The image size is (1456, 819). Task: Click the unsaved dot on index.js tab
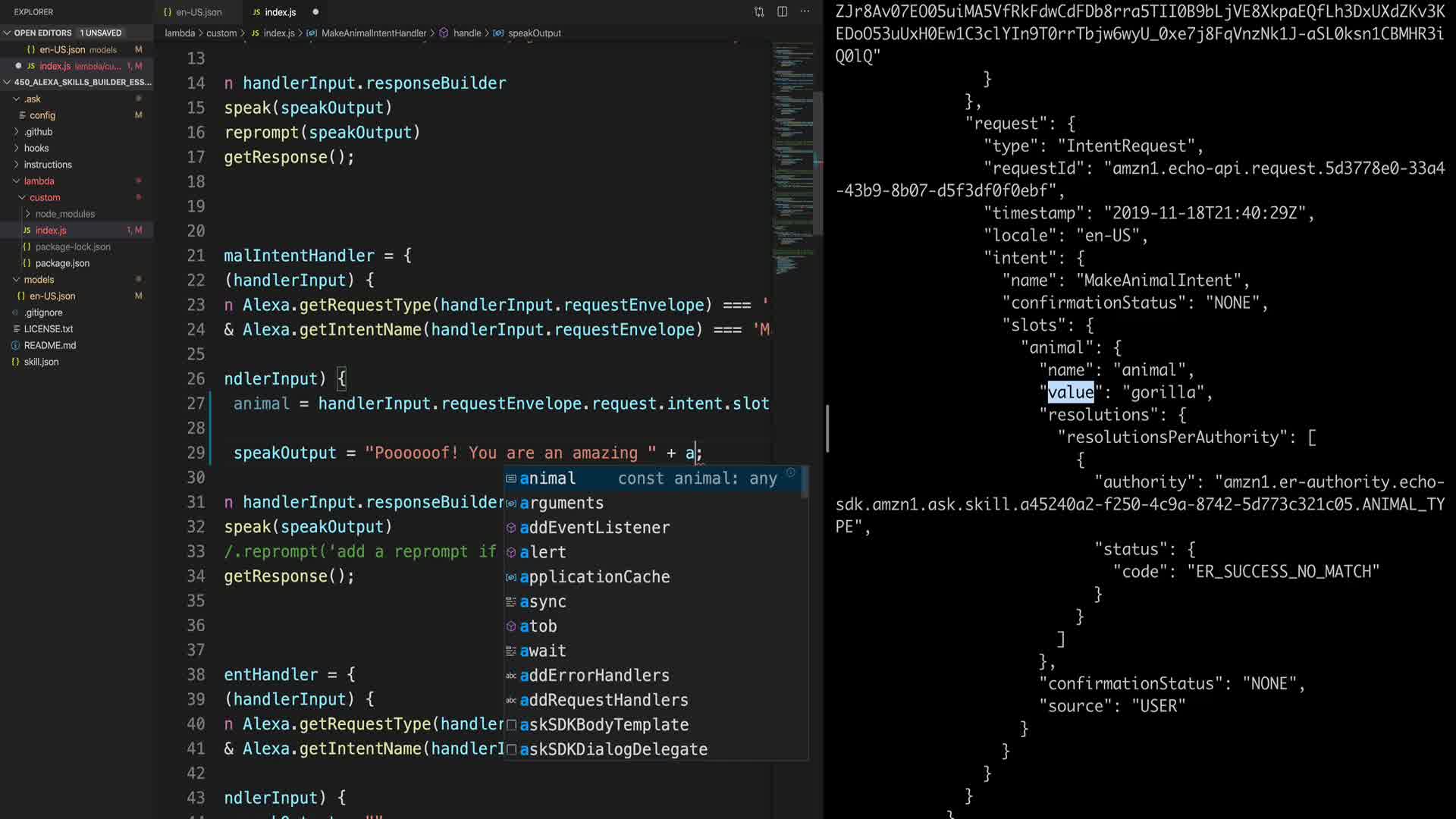click(315, 12)
